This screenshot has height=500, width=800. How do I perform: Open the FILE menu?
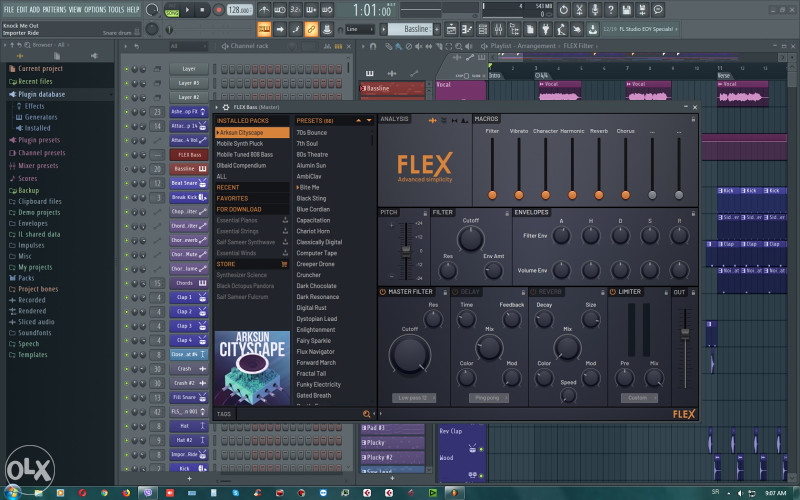tap(9, 9)
